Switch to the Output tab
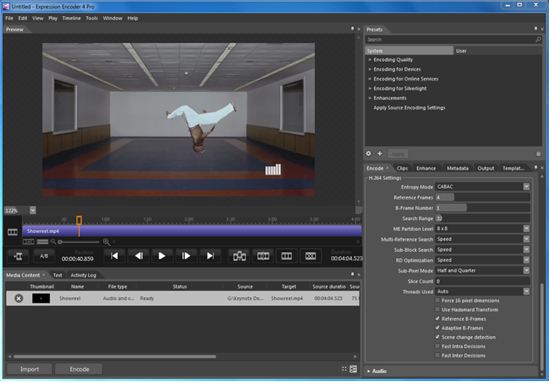 (x=485, y=168)
